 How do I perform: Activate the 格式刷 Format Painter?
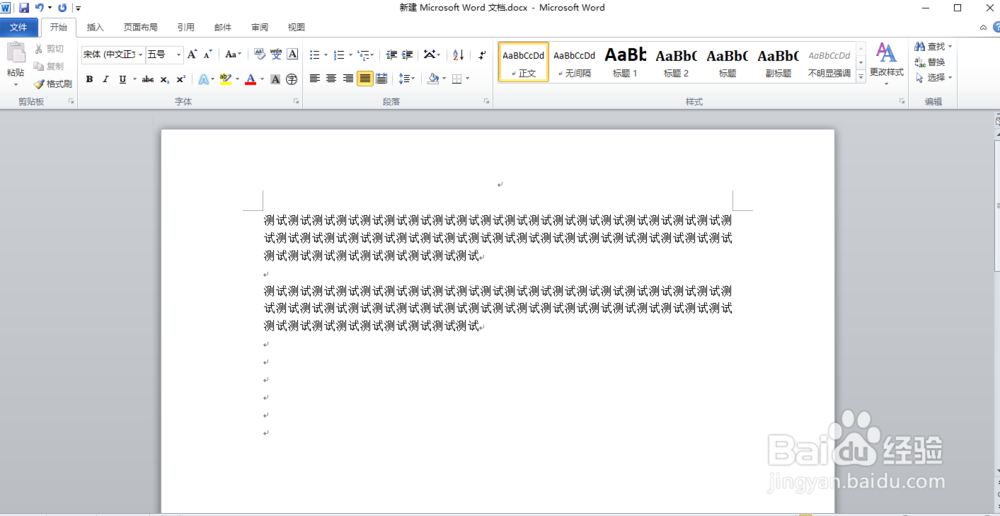[53, 84]
